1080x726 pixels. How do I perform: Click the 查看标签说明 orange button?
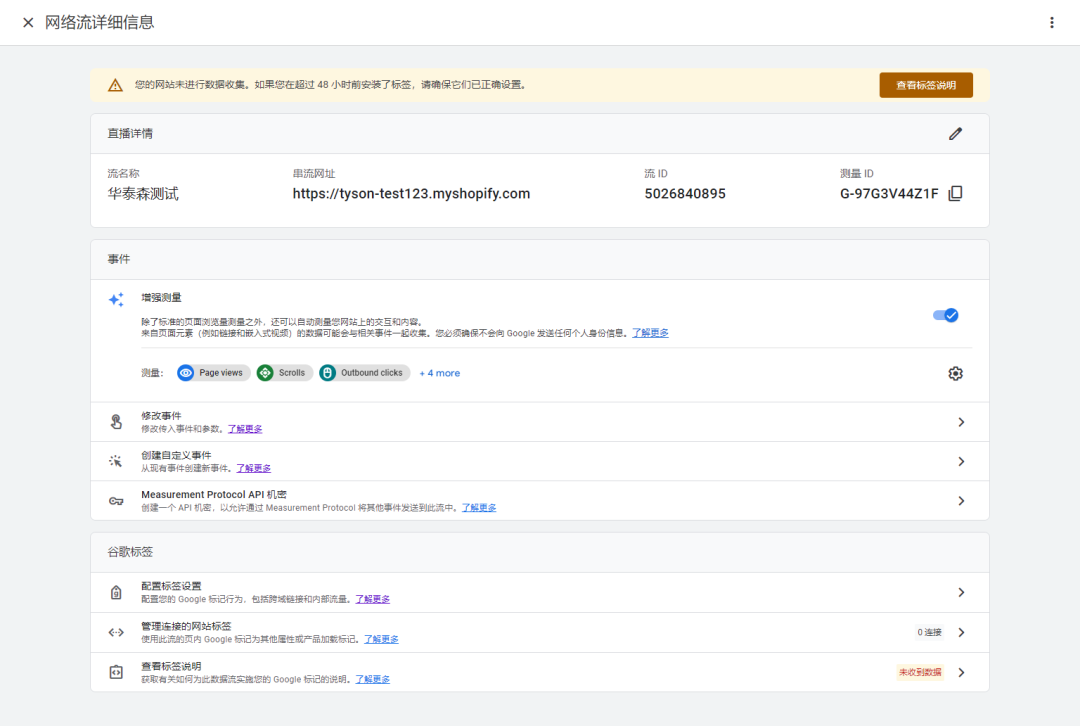[x=925, y=85]
